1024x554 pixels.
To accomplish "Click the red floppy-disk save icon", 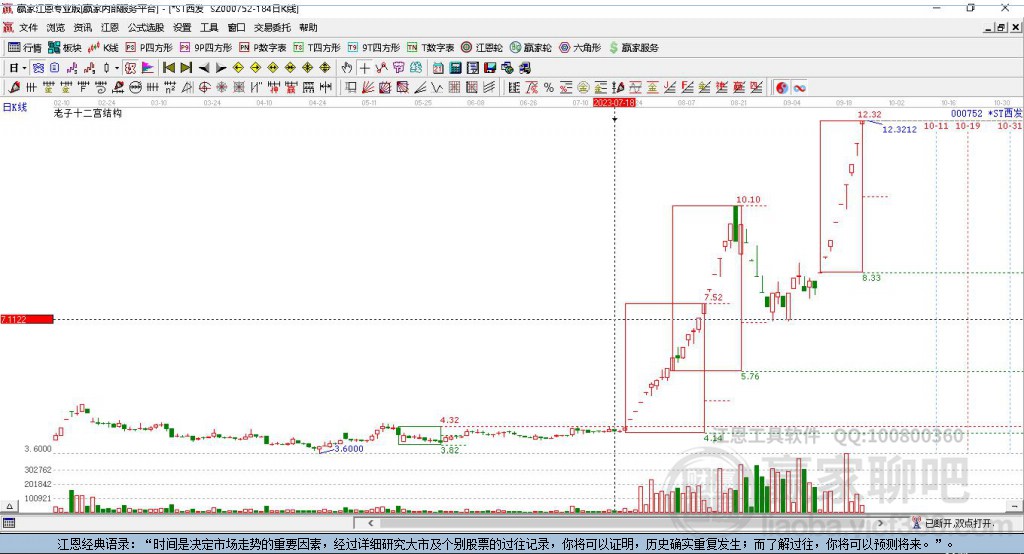I will 490,68.
